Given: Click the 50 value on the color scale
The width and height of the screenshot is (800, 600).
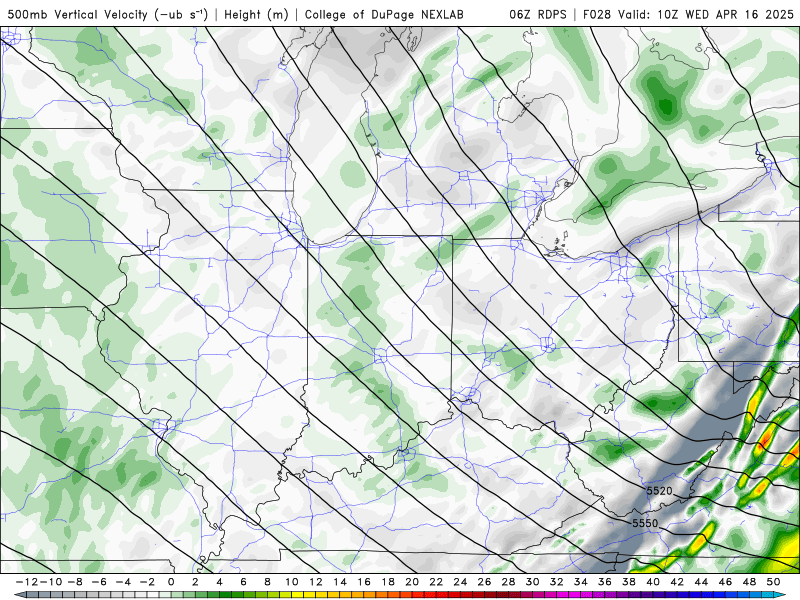Looking at the screenshot, I should (773, 582).
